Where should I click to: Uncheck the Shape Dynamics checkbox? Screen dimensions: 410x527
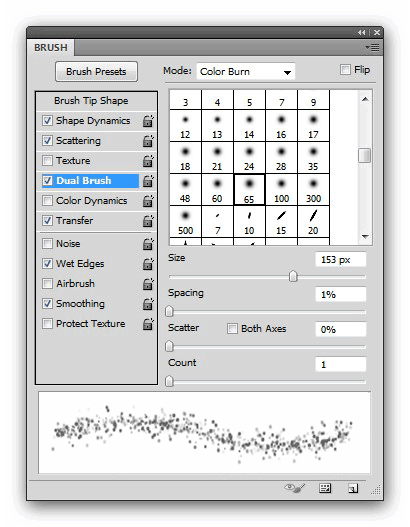47,120
